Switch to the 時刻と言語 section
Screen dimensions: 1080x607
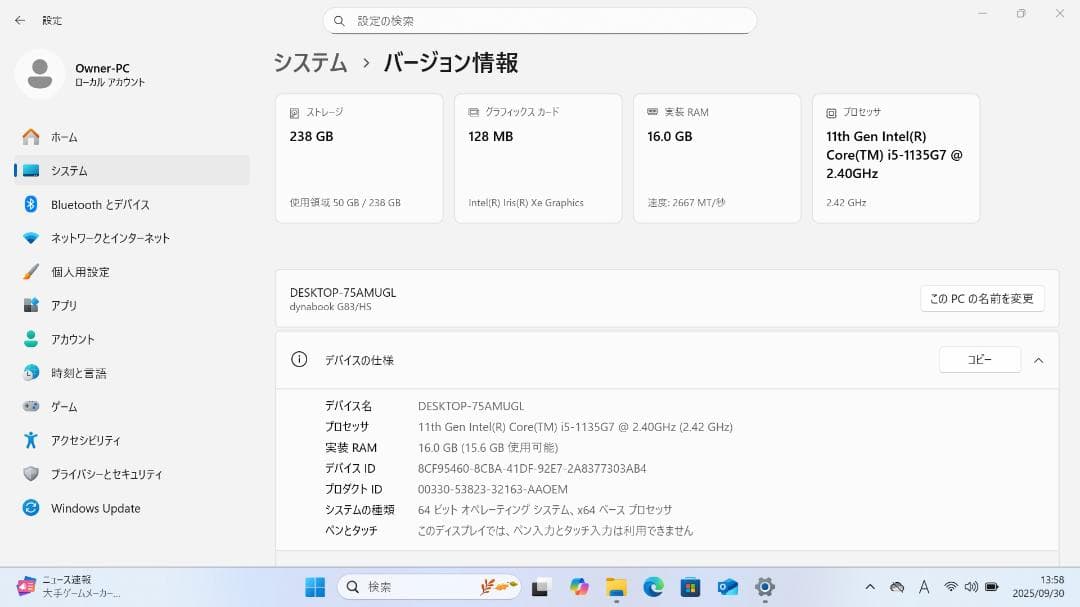79,372
